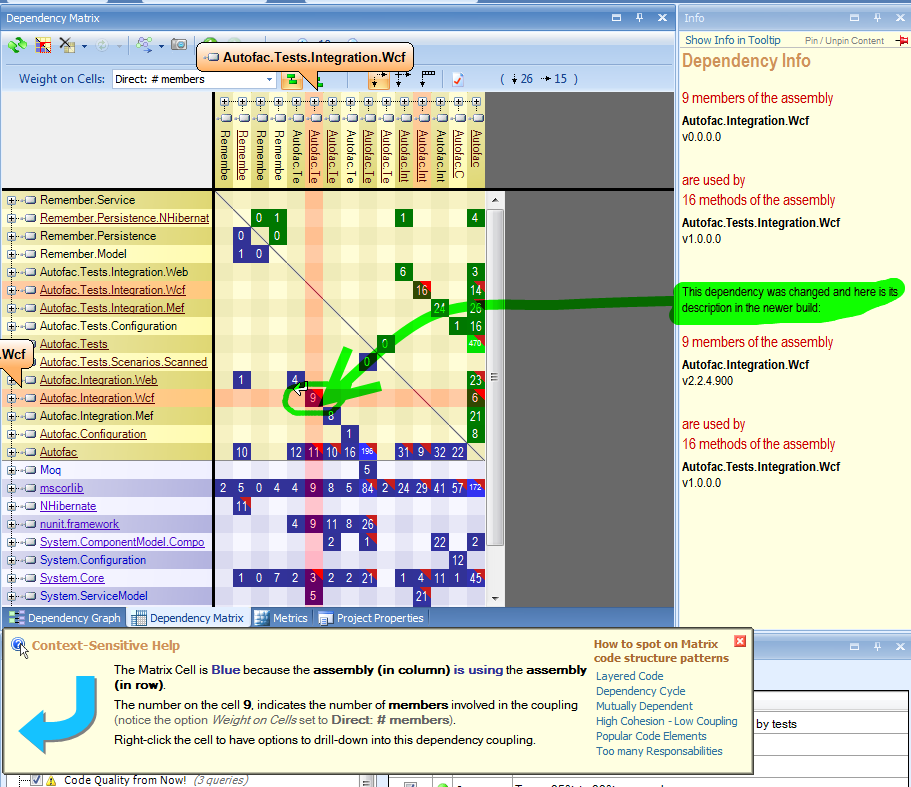911x787 pixels.
Task: Select the Autofac.Tests.Integration.Wcf row label
Action: (113, 290)
